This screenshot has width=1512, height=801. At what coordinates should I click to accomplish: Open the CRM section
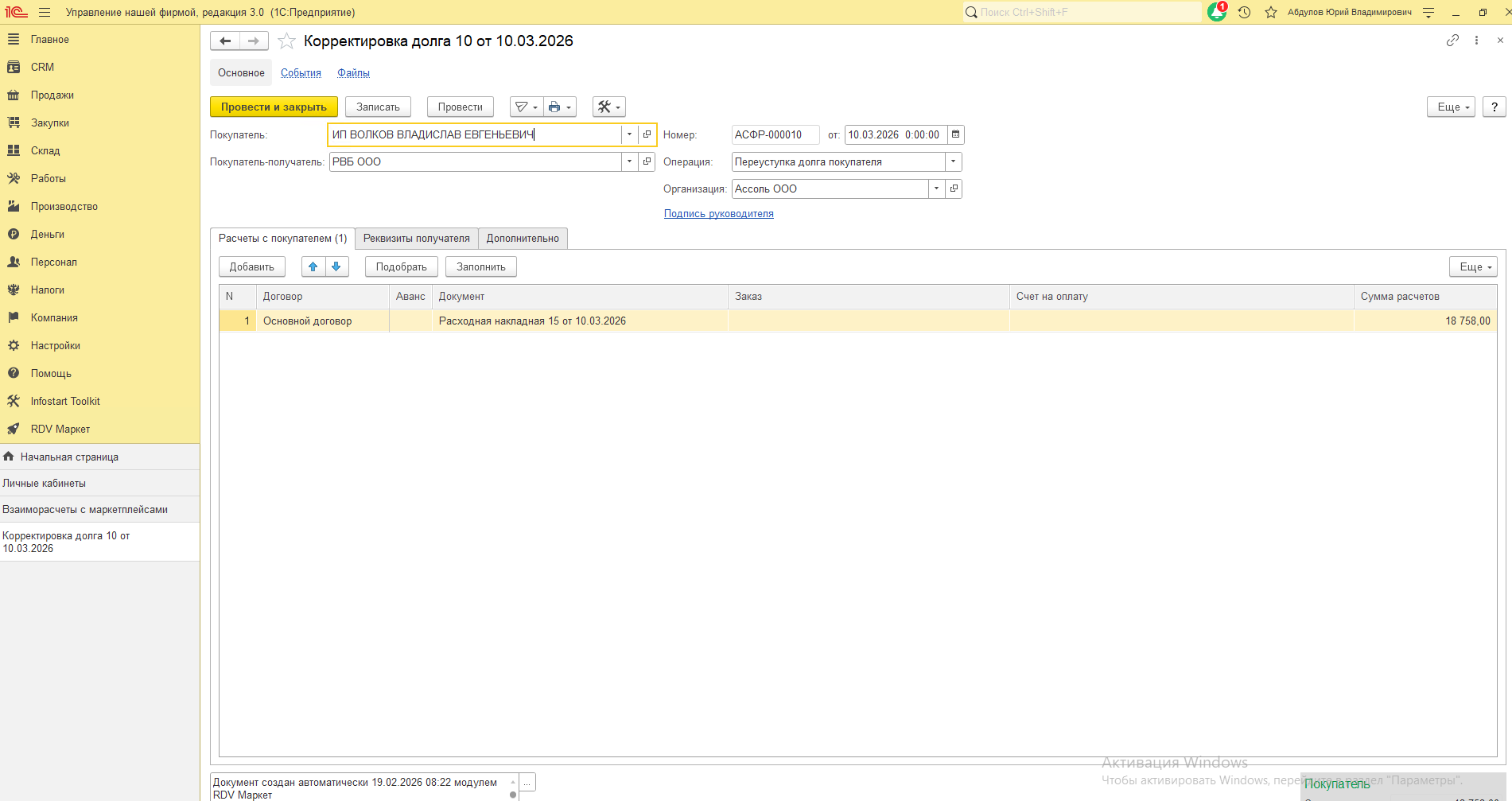(x=99, y=67)
